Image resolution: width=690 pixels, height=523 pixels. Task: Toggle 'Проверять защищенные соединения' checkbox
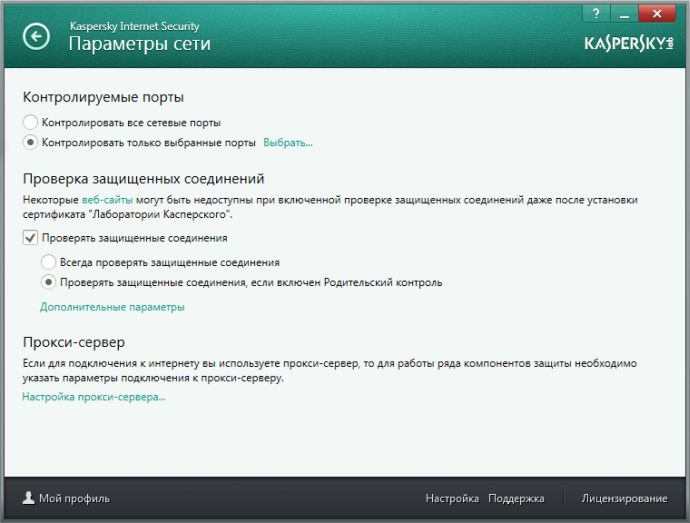tap(30, 238)
